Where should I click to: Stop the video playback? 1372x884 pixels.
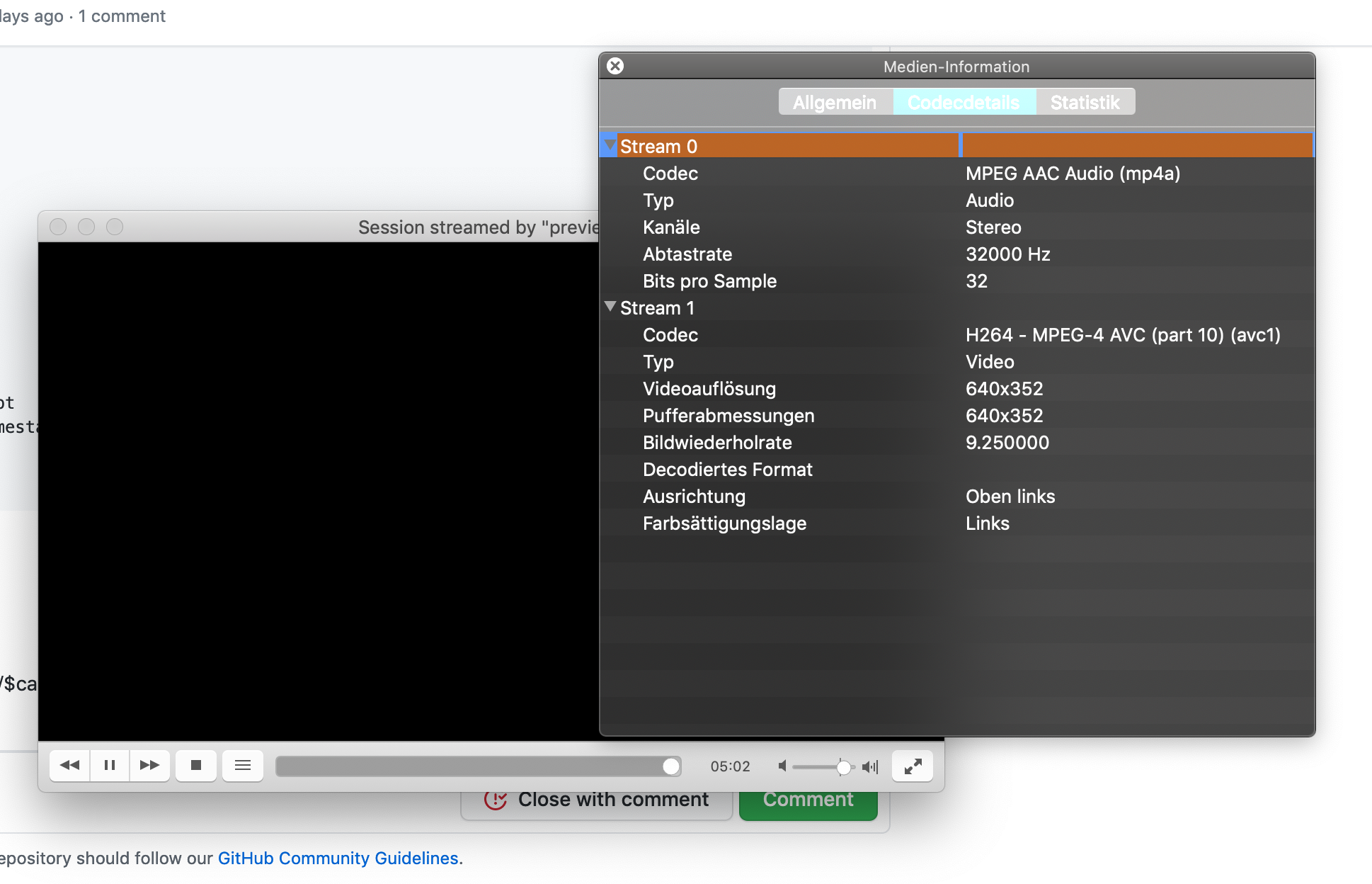click(x=196, y=766)
